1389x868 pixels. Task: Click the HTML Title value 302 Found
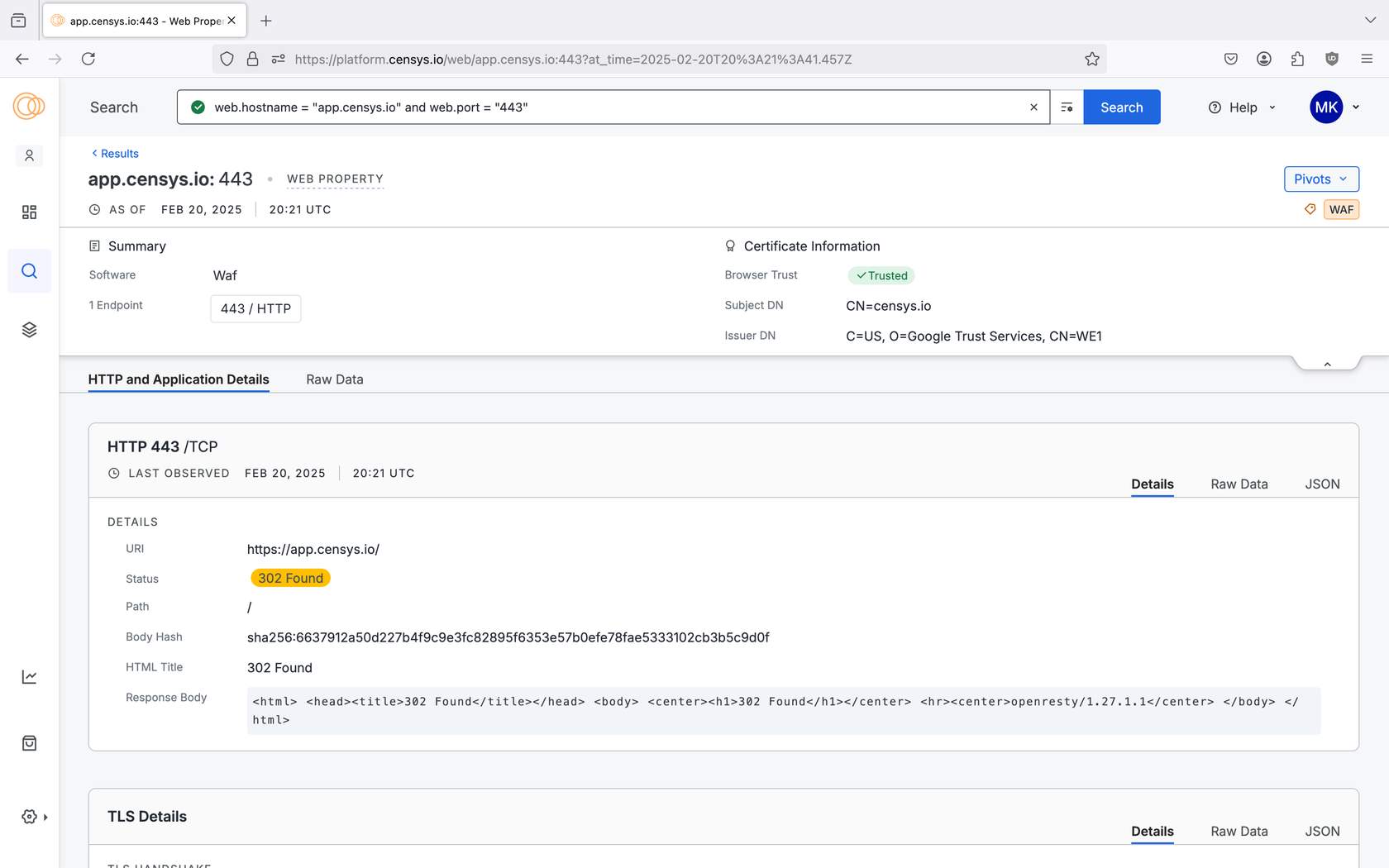[x=279, y=668]
